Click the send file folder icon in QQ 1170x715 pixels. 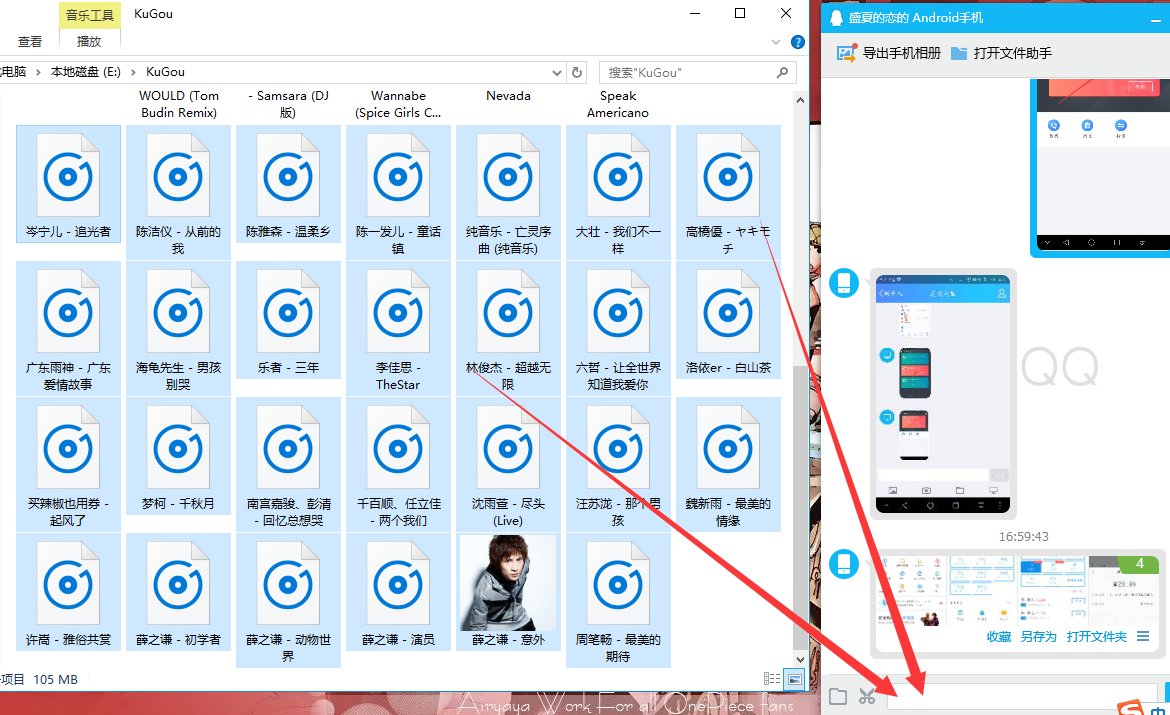pyautogui.click(x=838, y=696)
